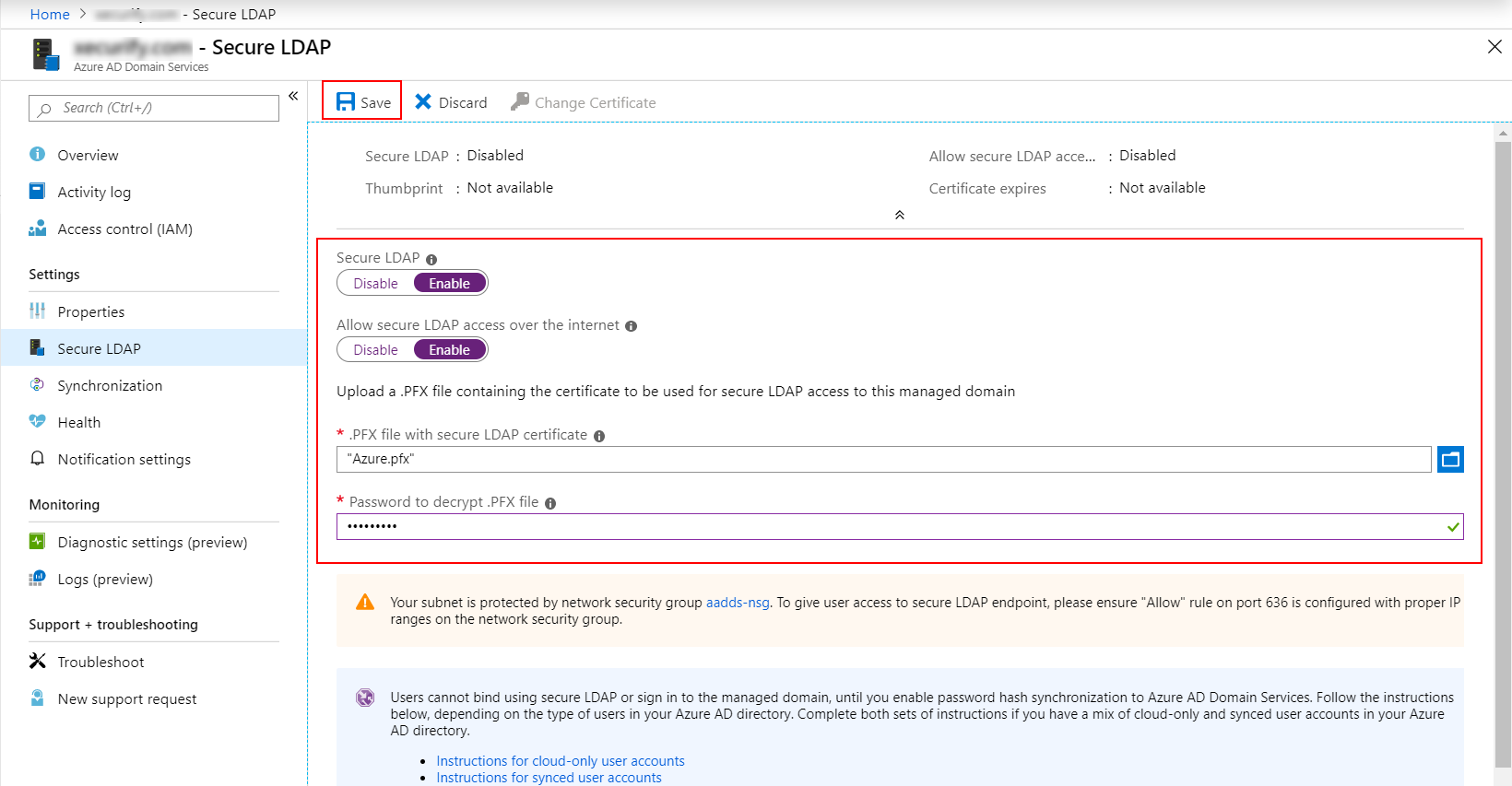
Task: Click the Notification settings bell icon
Action: (37, 458)
